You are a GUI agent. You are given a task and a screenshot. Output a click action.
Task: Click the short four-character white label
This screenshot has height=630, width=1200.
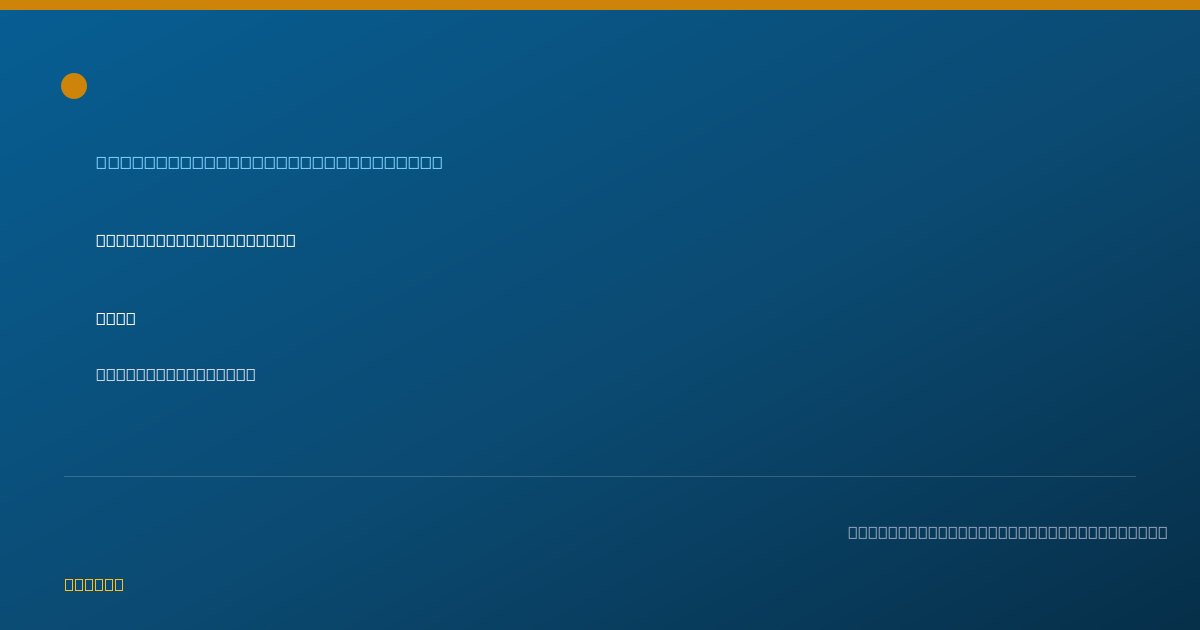[116, 318]
